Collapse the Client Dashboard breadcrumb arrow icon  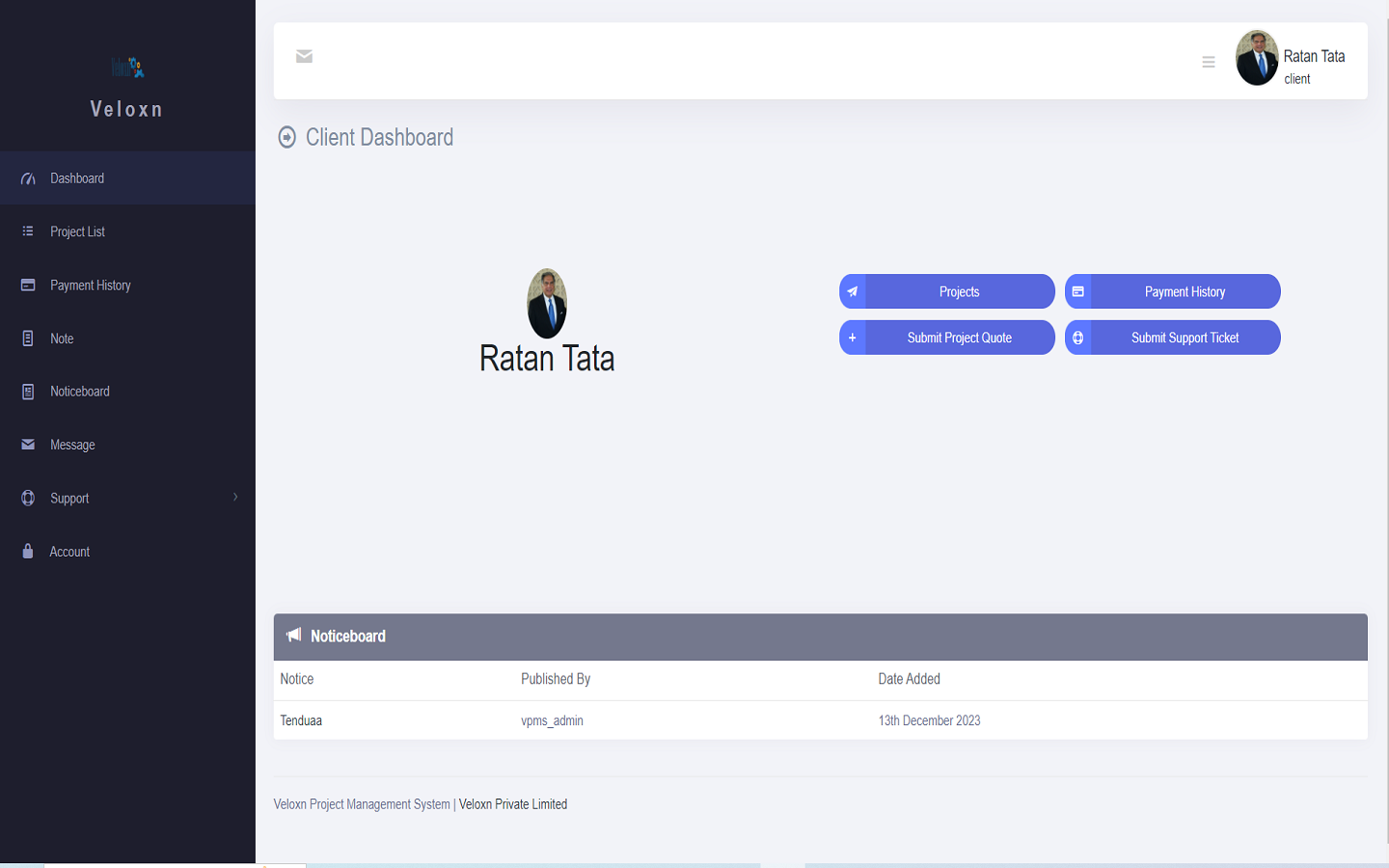coord(286,137)
